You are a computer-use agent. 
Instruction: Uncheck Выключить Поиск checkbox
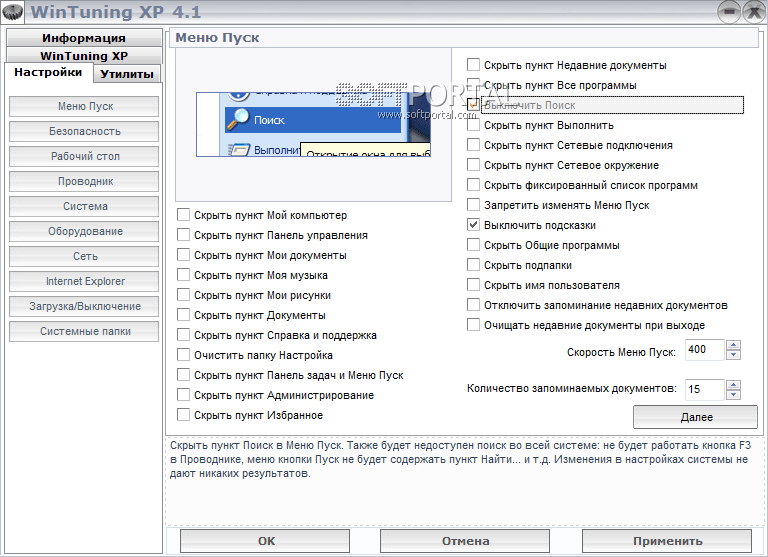(473, 105)
